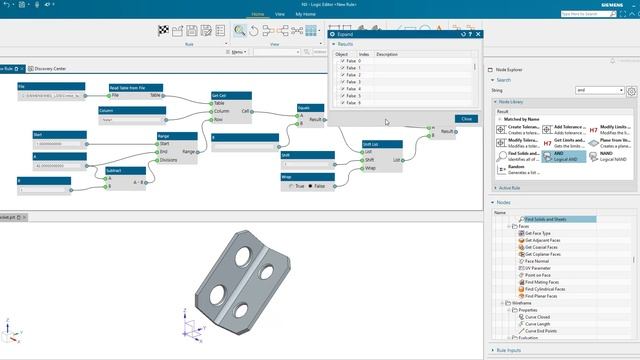640x360 pixels.
Task: Click the Undo arrow in the title bar
Action: tap(7, 4)
